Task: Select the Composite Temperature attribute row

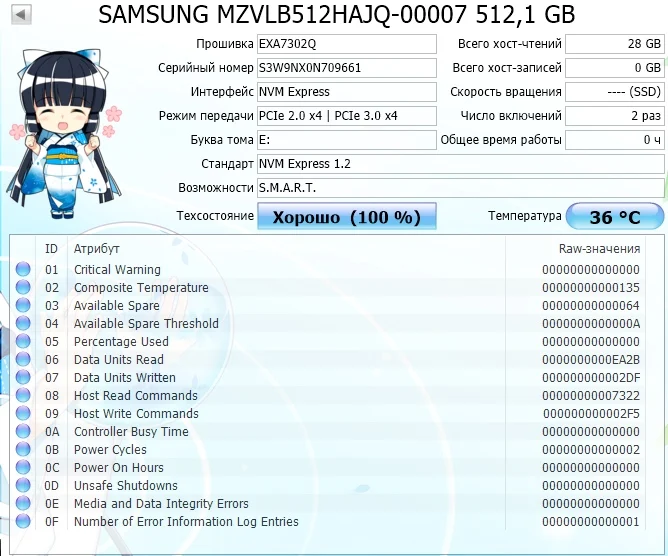Action: click(328, 287)
